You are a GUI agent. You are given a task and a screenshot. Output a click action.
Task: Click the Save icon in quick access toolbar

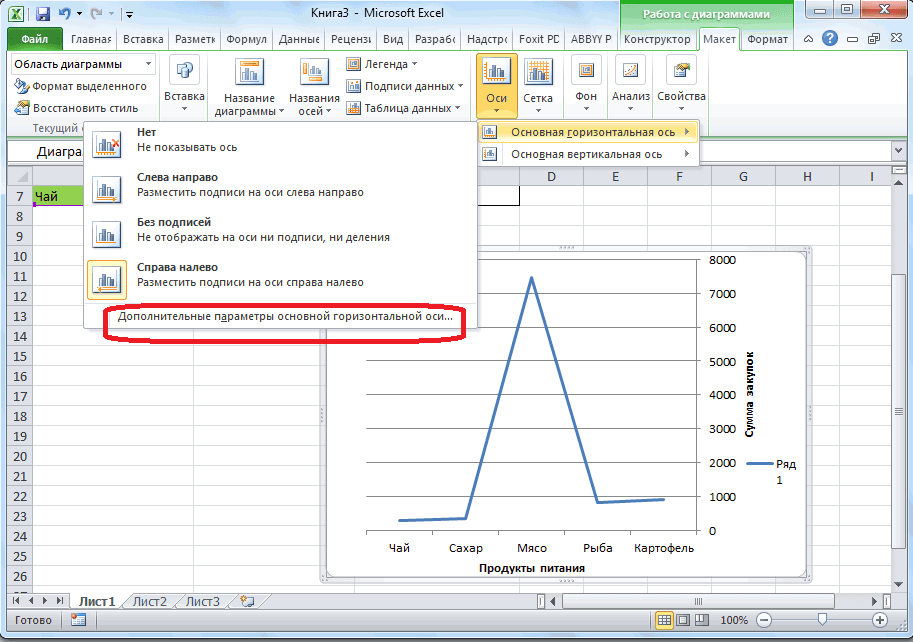[x=43, y=14]
